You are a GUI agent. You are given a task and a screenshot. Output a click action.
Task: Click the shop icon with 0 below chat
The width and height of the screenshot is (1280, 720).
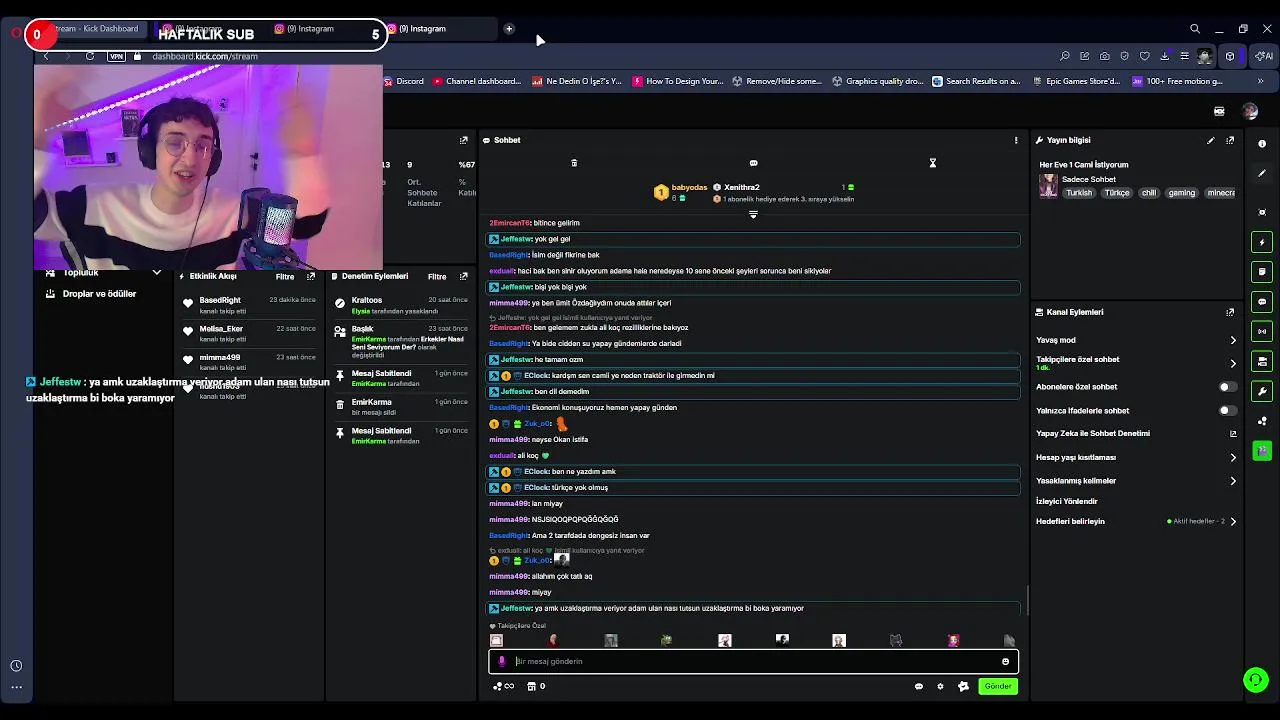[536, 686]
